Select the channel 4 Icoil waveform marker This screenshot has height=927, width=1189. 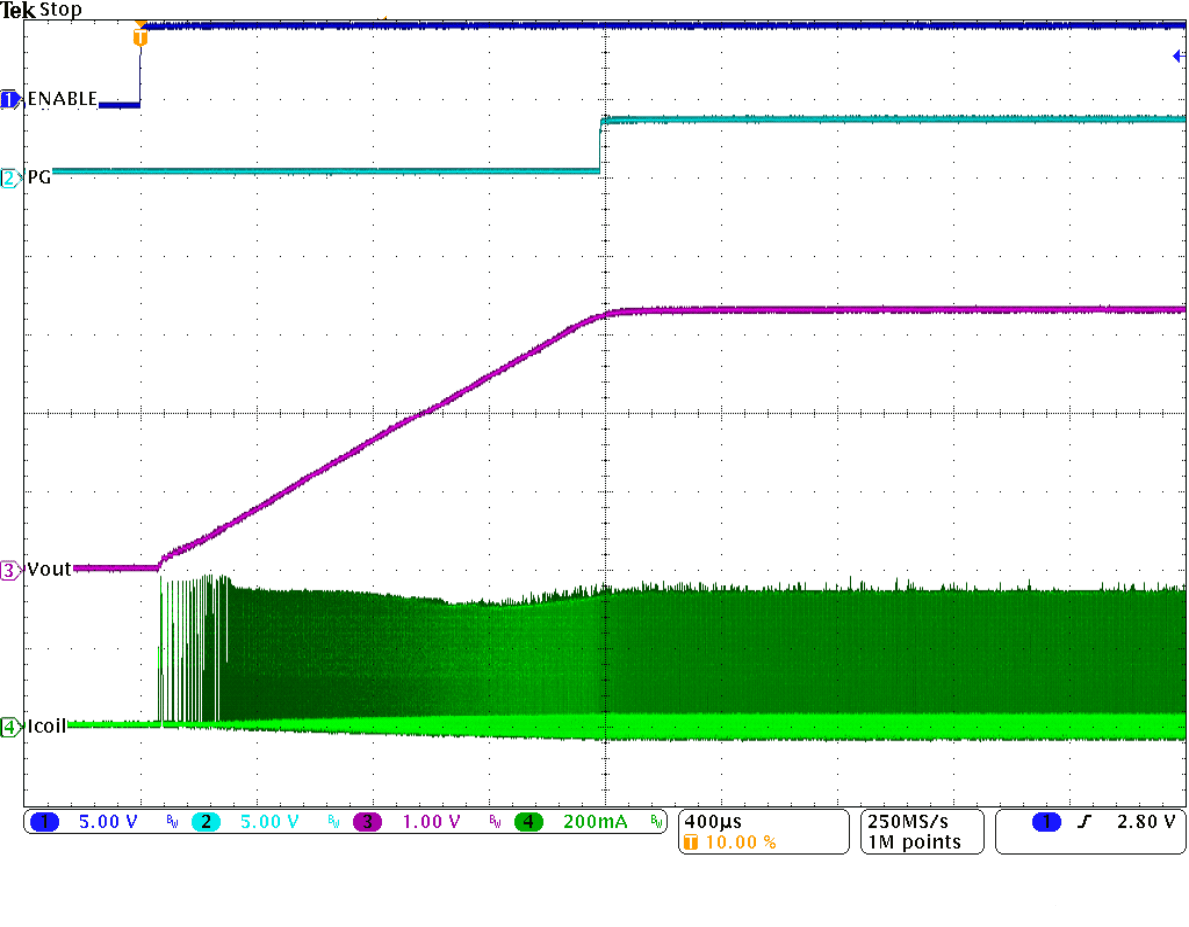click(10, 727)
